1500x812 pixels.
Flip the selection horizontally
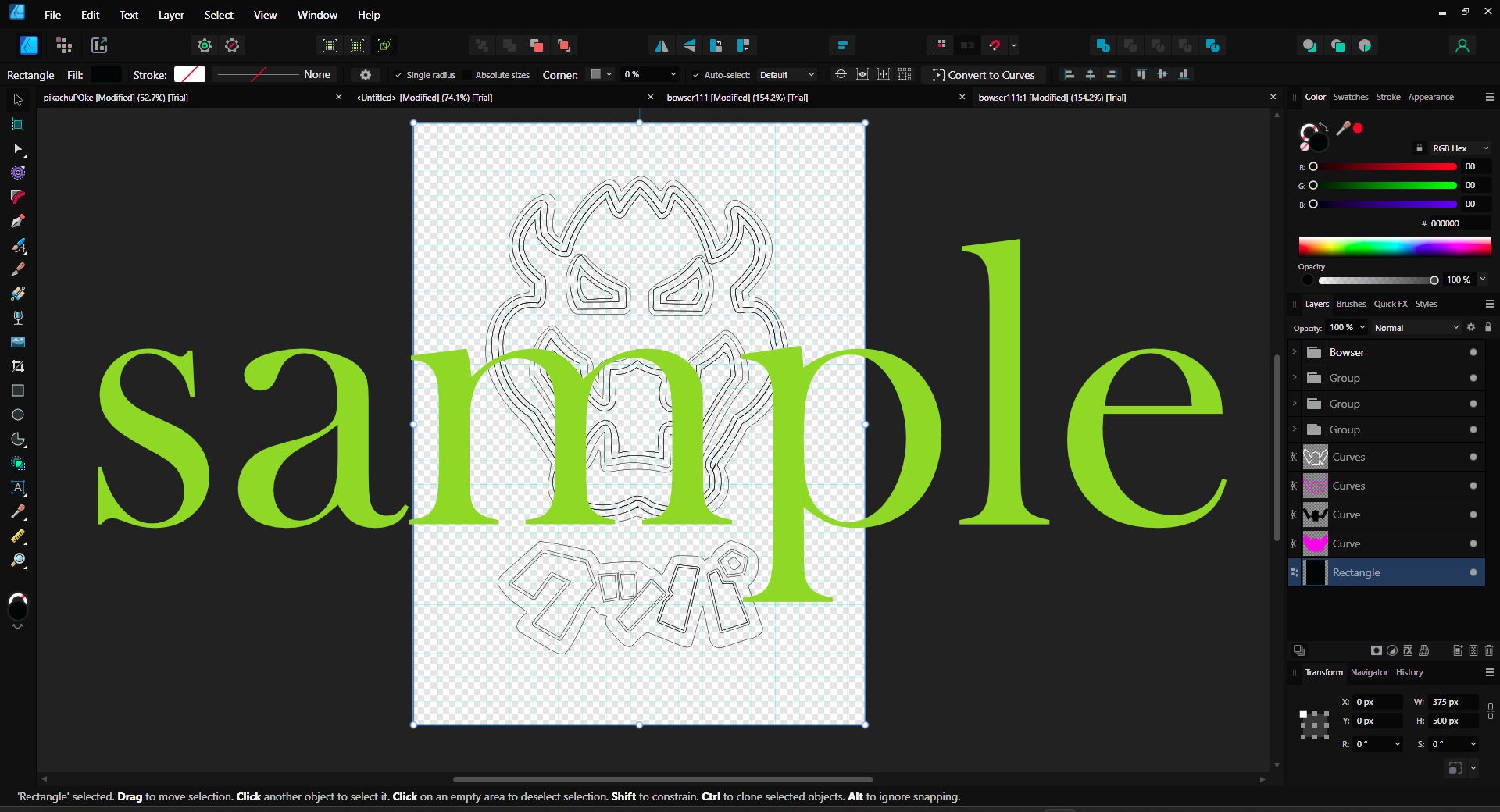click(x=661, y=46)
